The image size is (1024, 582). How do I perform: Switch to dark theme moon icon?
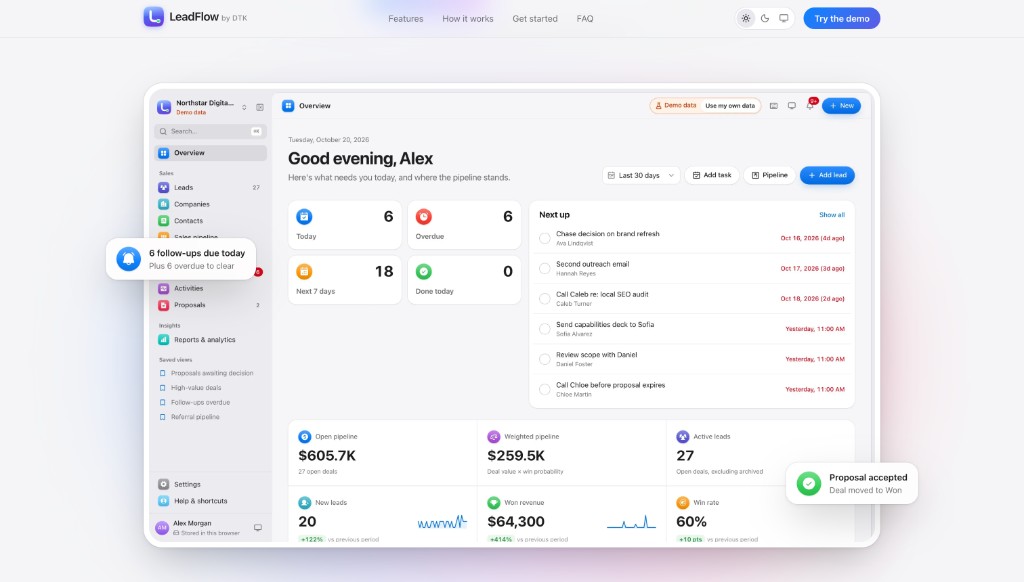pyautogui.click(x=765, y=18)
